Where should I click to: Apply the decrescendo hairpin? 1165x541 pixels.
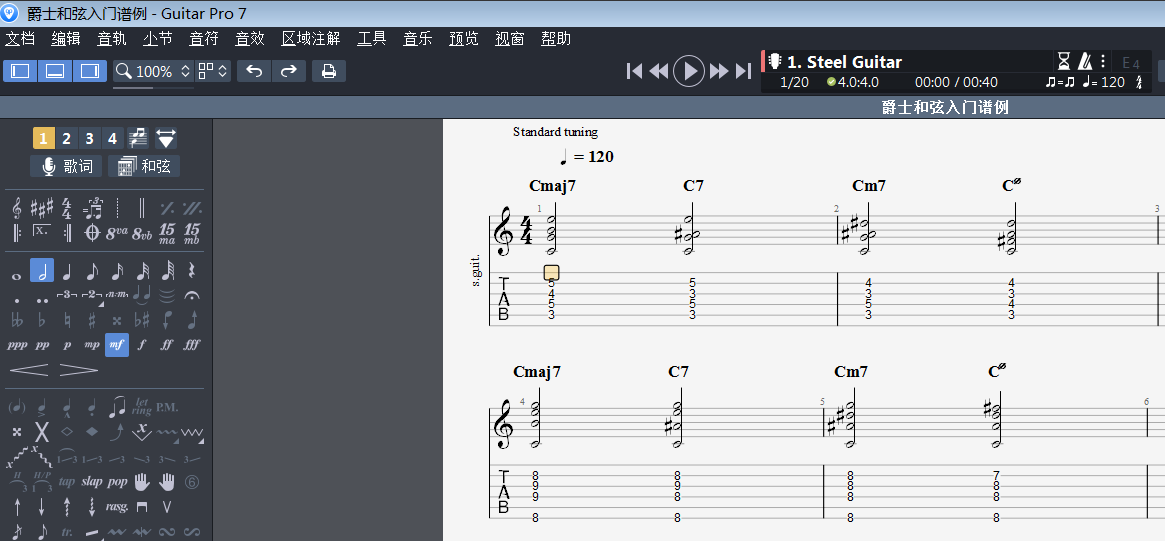click(79, 369)
